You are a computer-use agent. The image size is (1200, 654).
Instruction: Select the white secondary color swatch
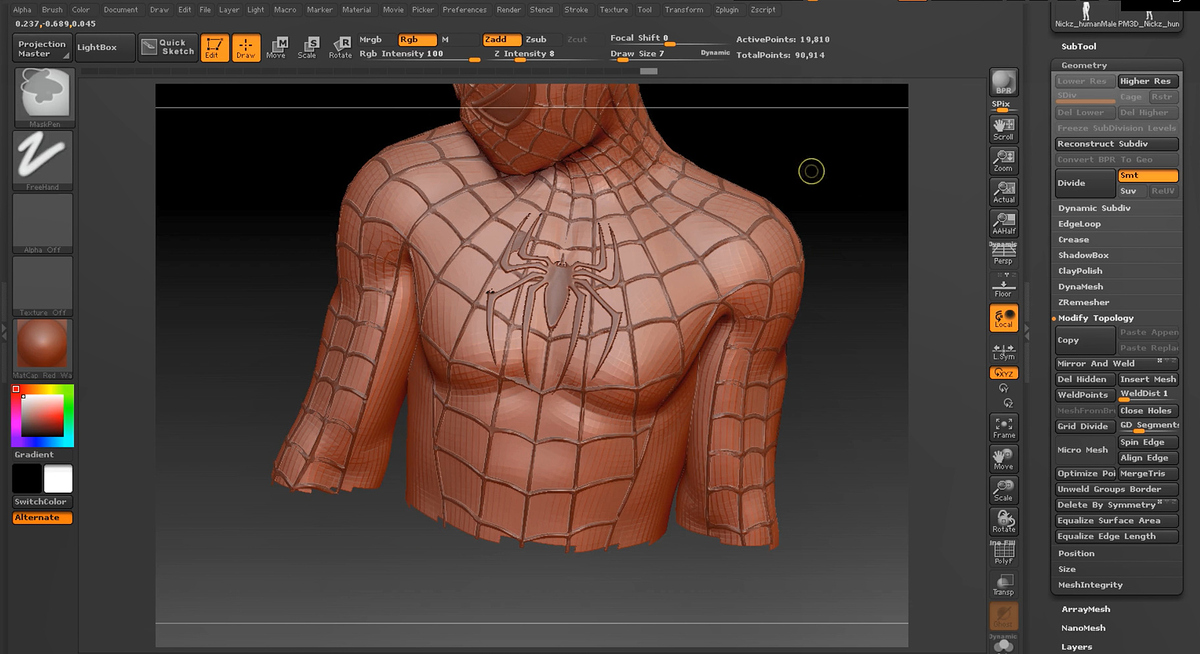(x=58, y=479)
